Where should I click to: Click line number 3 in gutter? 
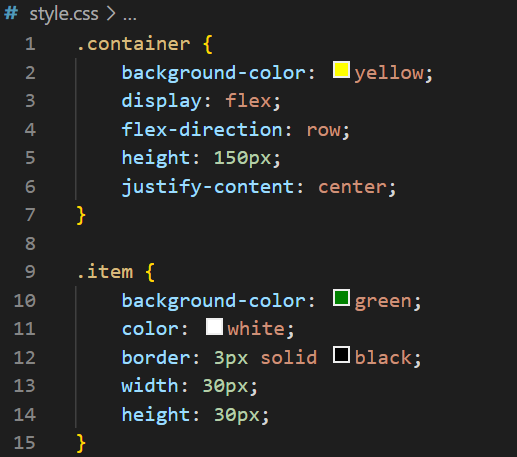[30, 101]
